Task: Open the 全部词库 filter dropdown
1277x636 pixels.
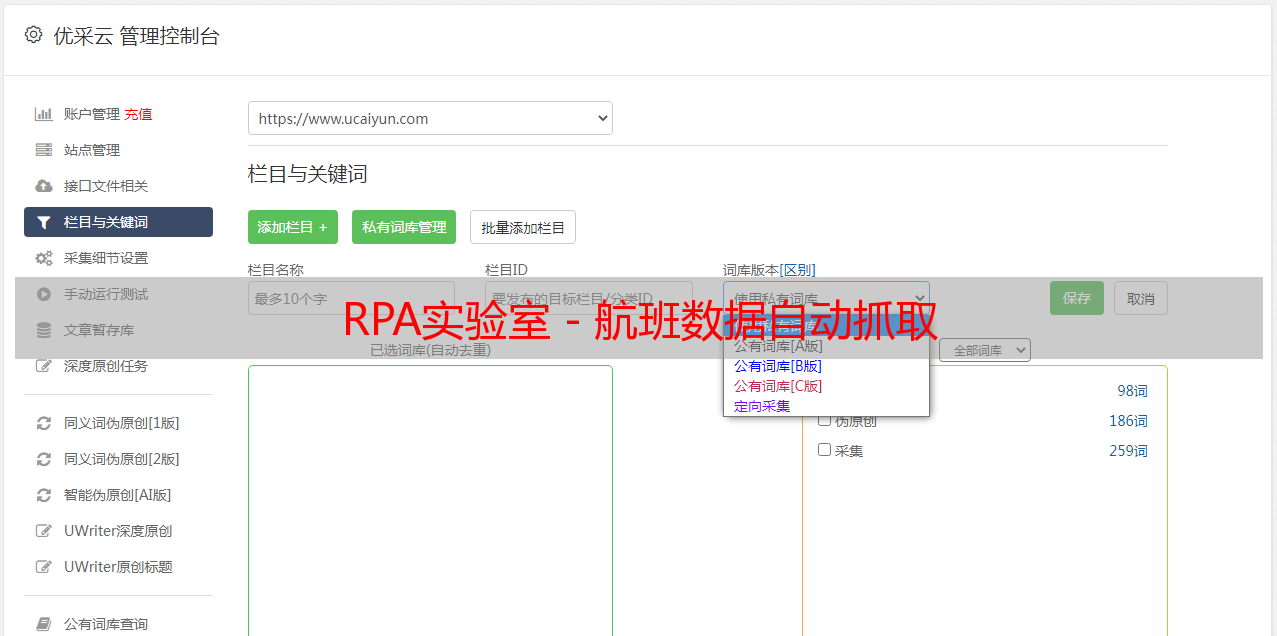Action: click(985, 350)
